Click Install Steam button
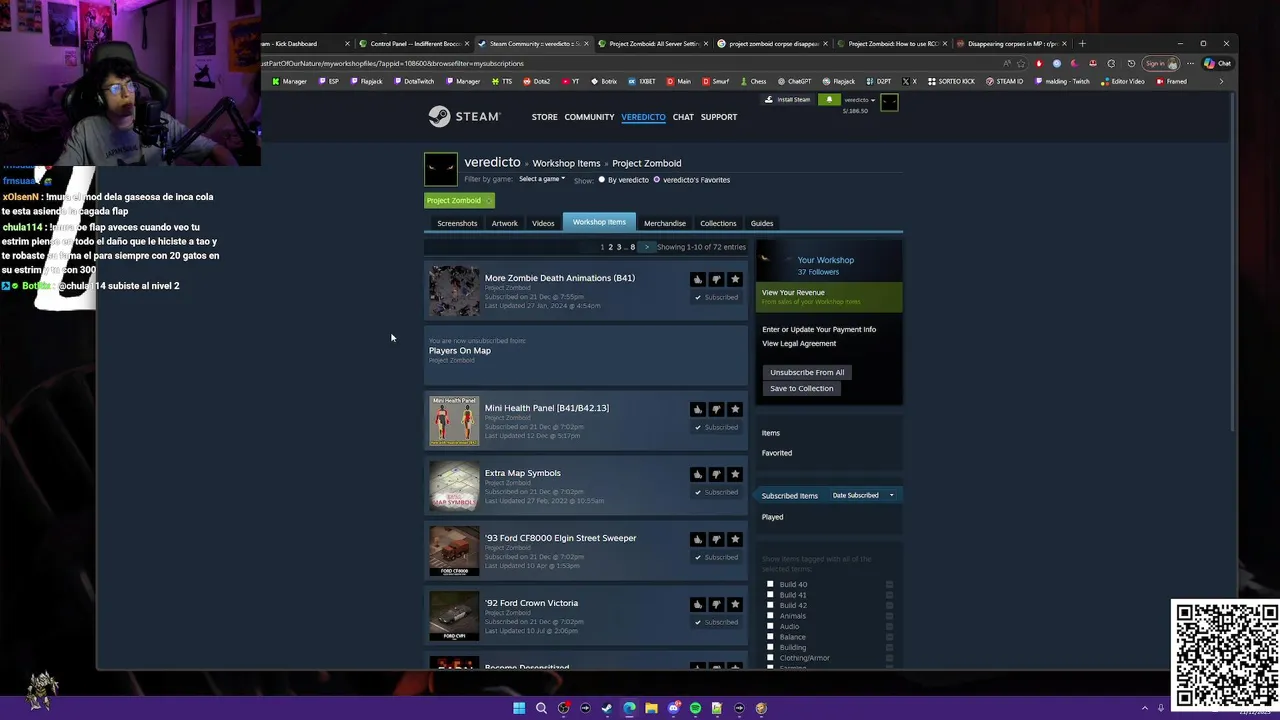The height and width of the screenshot is (720, 1280). (x=788, y=100)
